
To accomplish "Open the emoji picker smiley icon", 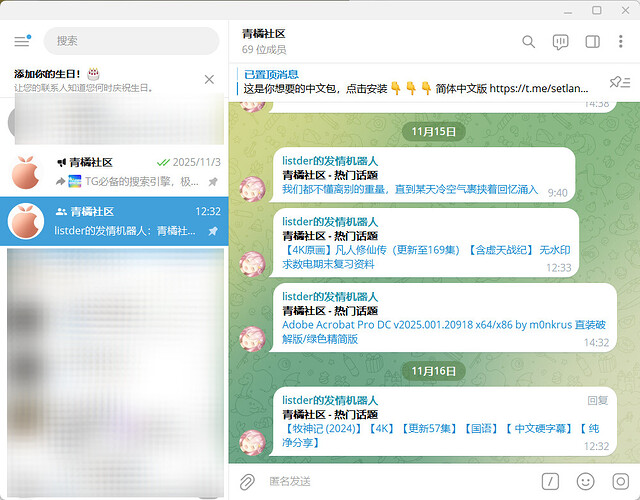I will coord(586,481).
